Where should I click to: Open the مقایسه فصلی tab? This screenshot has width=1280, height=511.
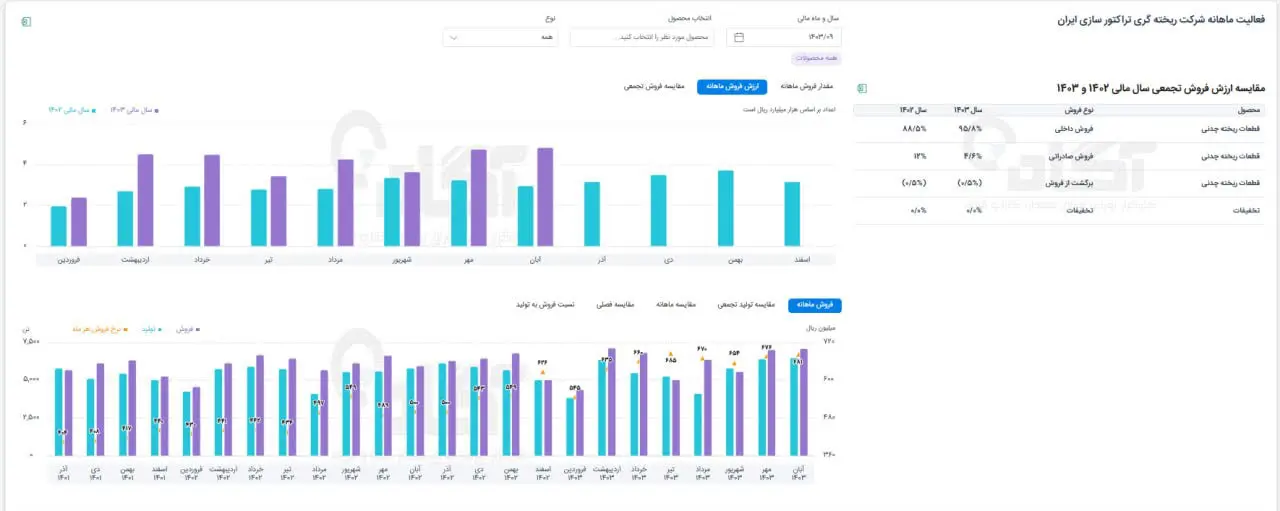tap(616, 305)
